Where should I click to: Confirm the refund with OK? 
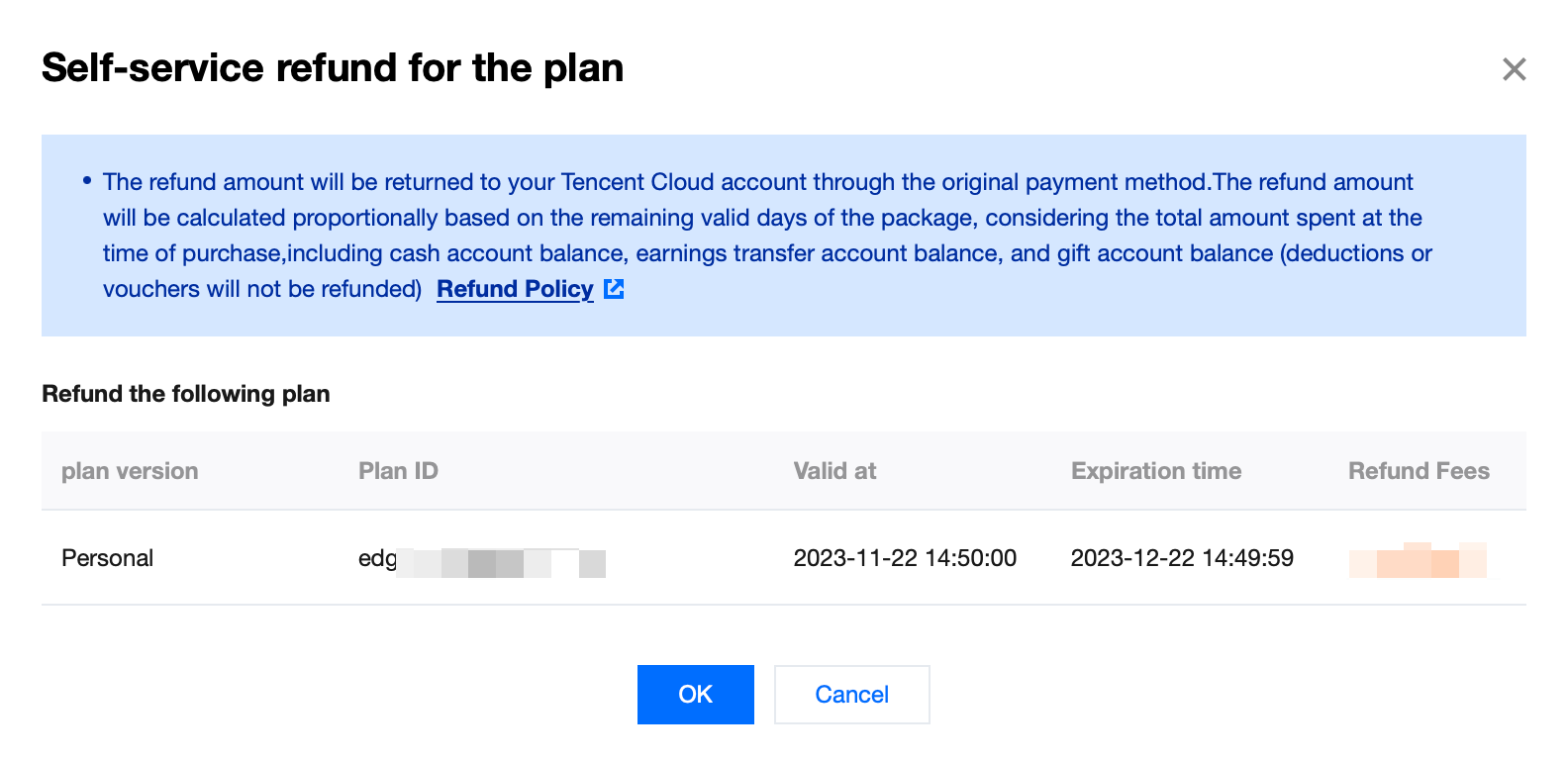pyautogui.click(x=695, y=695)
